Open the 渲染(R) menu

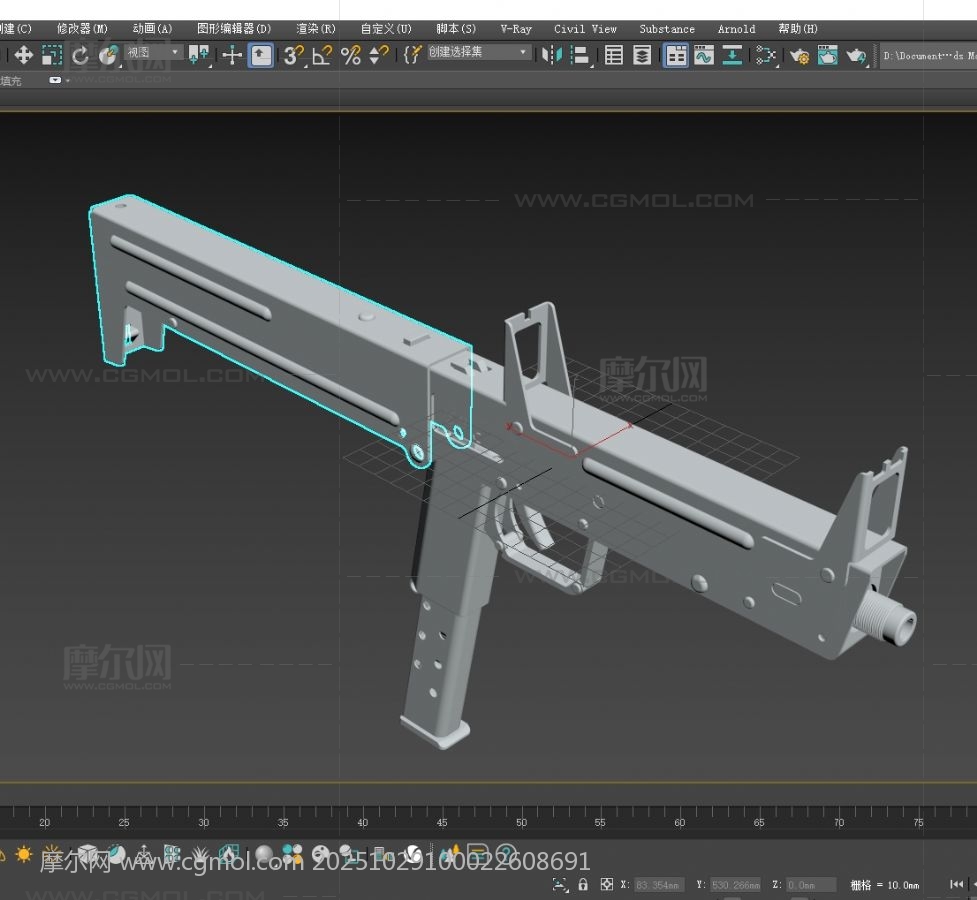click(315, 29)
